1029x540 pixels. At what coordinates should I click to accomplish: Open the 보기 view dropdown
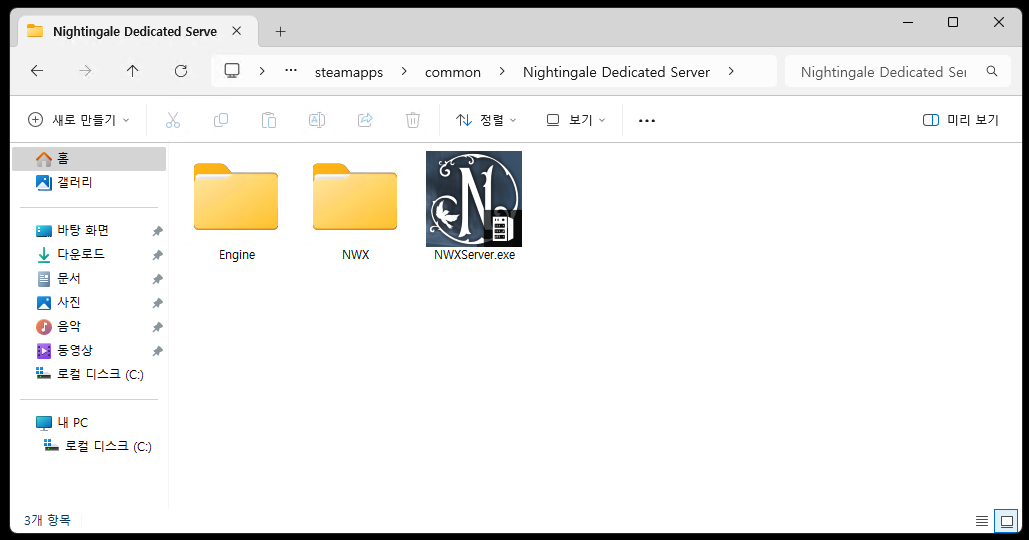tap(576, 120)
